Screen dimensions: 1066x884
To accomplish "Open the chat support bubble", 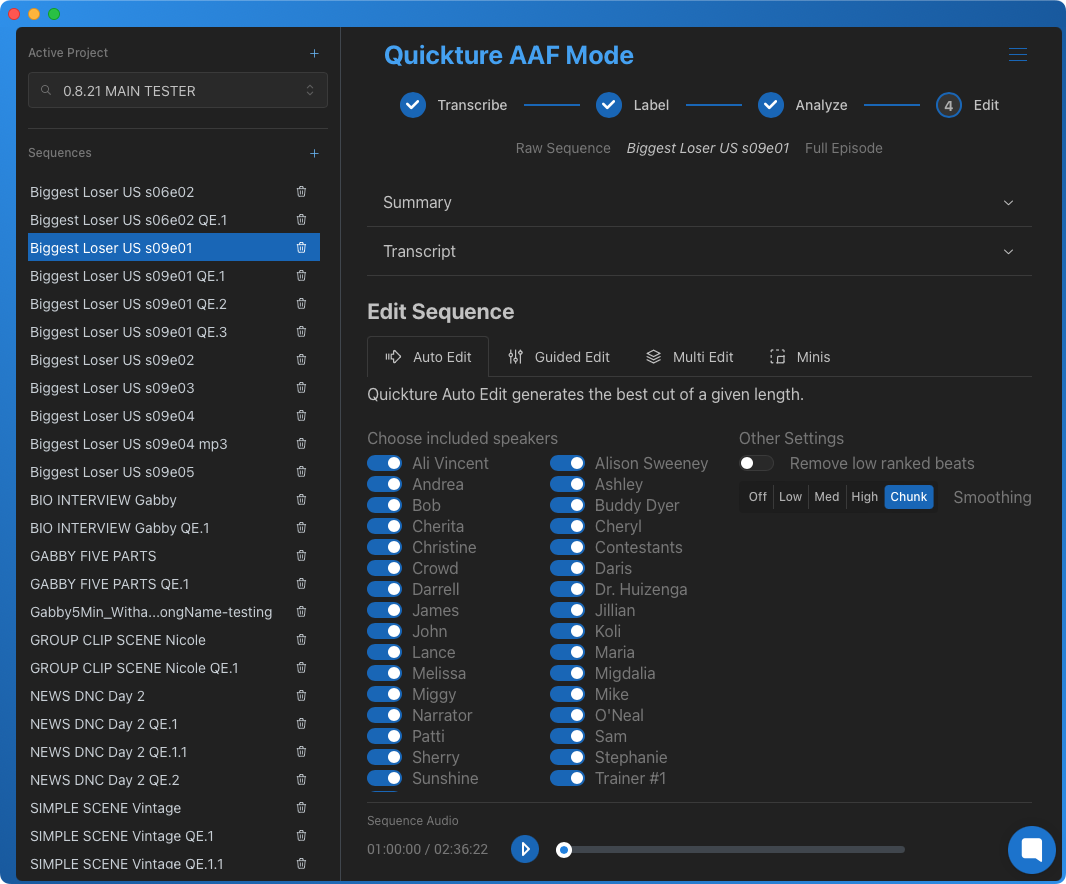I will tap(1031, 849).
